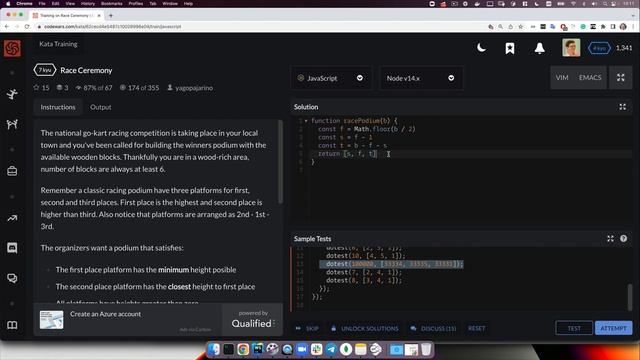Open the Kumite sparring sidebar icon
The image size is (640, 360).
click(x=12, y=124)
